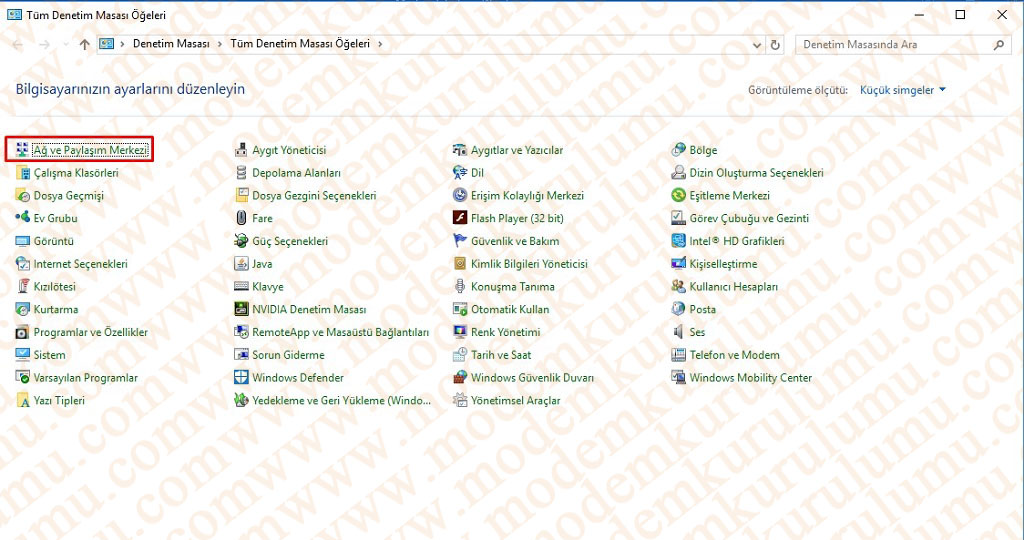
Task: Expand chevron after Tüm Denetim Masası Öğeleri
Action: coord(380,44)
